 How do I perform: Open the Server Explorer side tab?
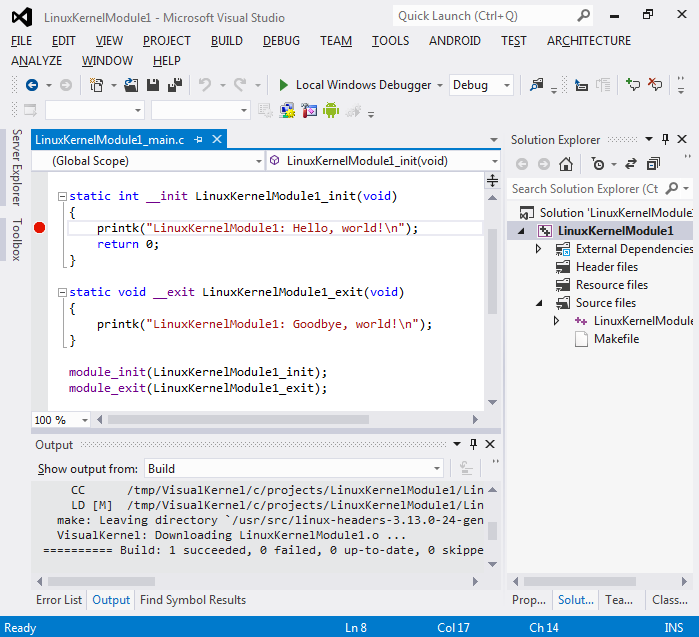click(x=16, y=168)
